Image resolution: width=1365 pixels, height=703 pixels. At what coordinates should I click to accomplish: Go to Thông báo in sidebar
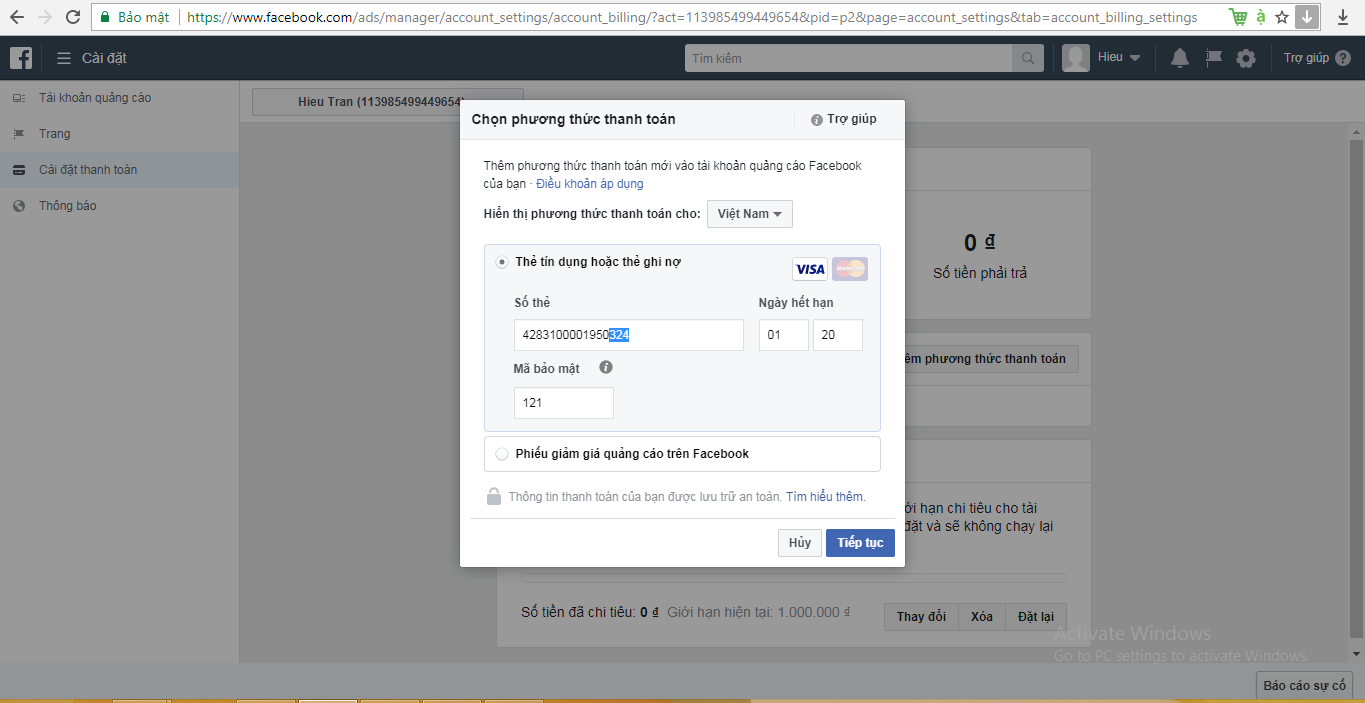click(x=68, y=206)
